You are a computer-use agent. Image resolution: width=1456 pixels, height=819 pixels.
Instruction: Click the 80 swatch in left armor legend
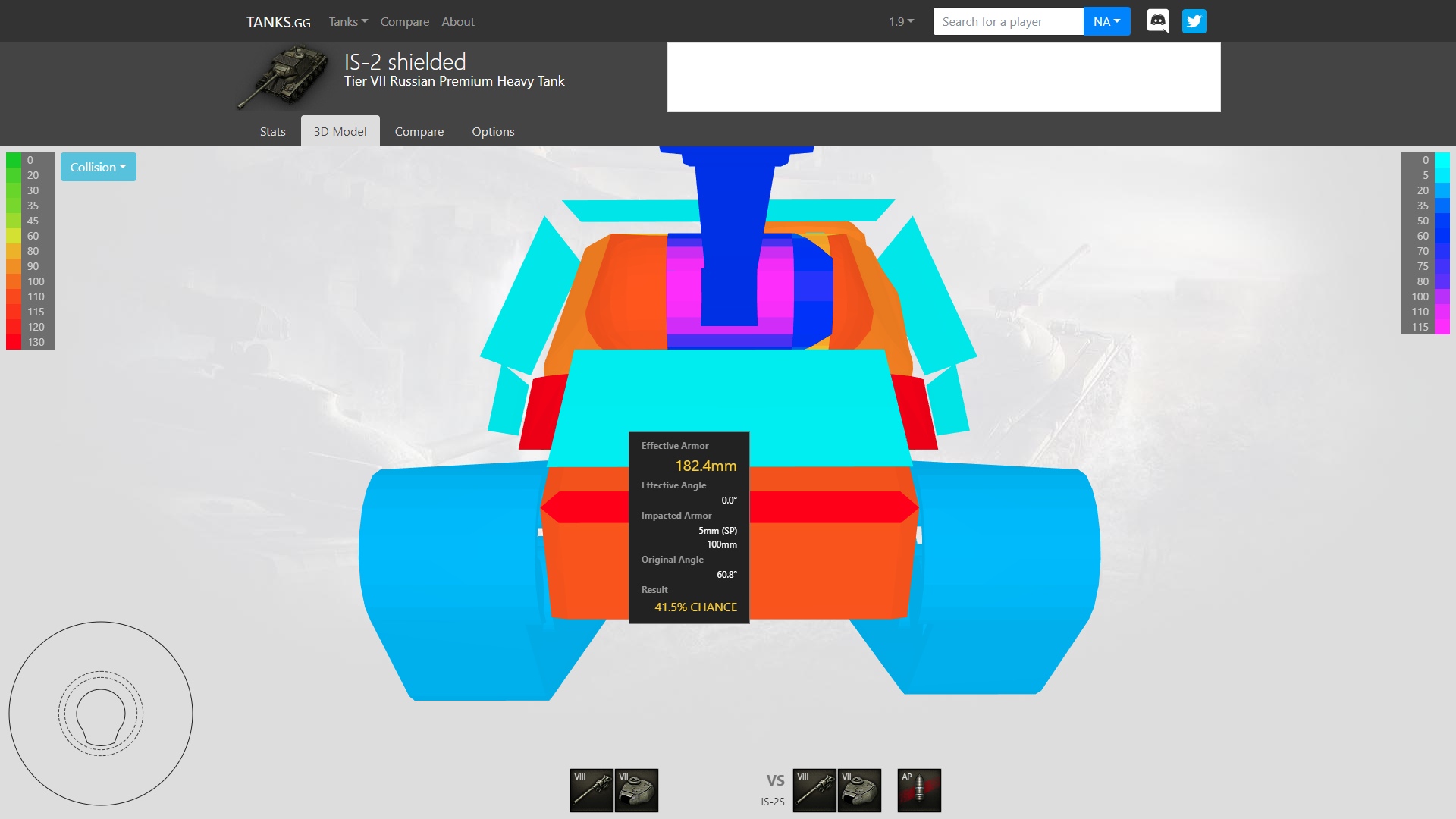(x=14, y=251)
